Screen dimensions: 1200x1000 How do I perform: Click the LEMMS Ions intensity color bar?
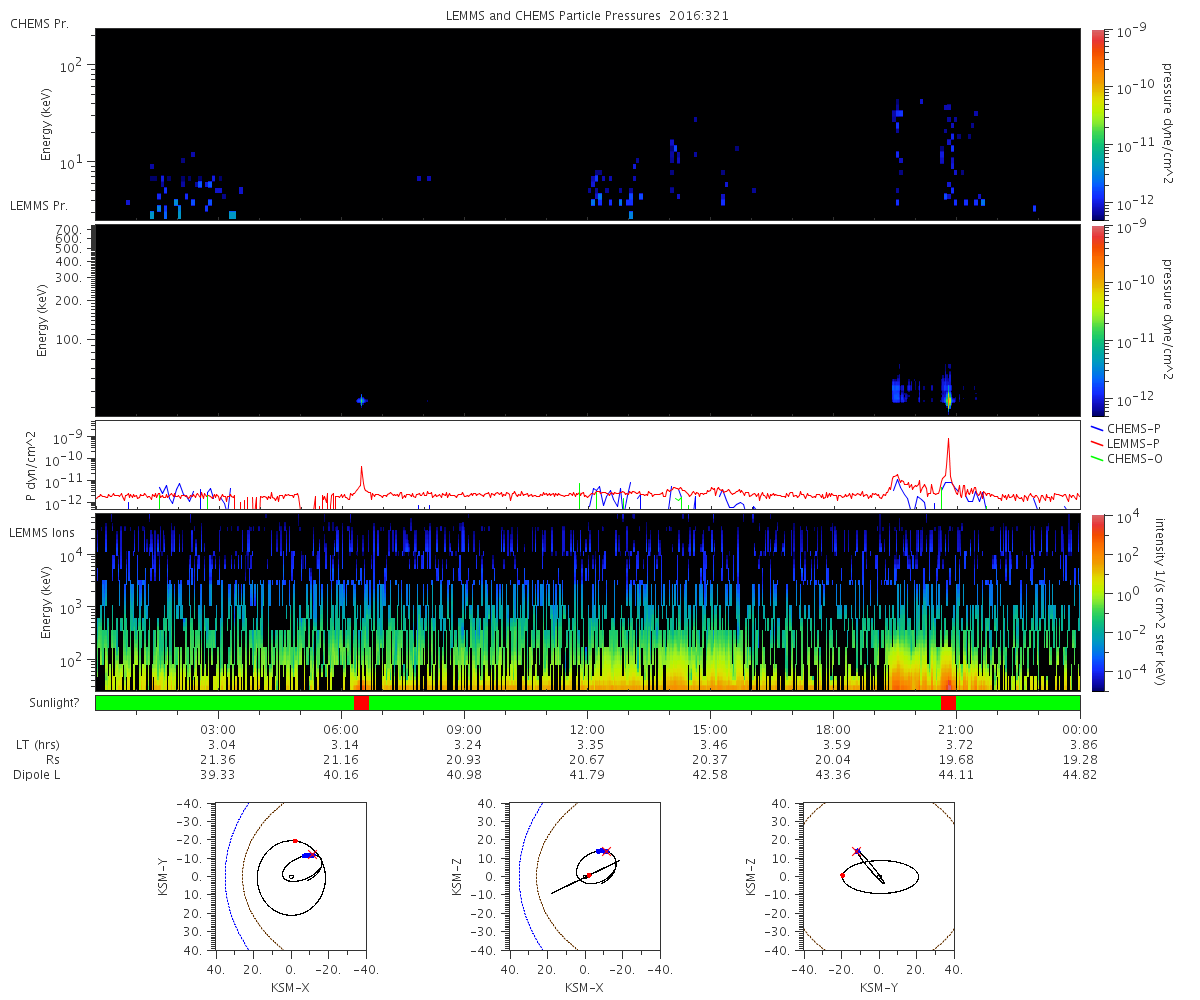[1097, 602]
